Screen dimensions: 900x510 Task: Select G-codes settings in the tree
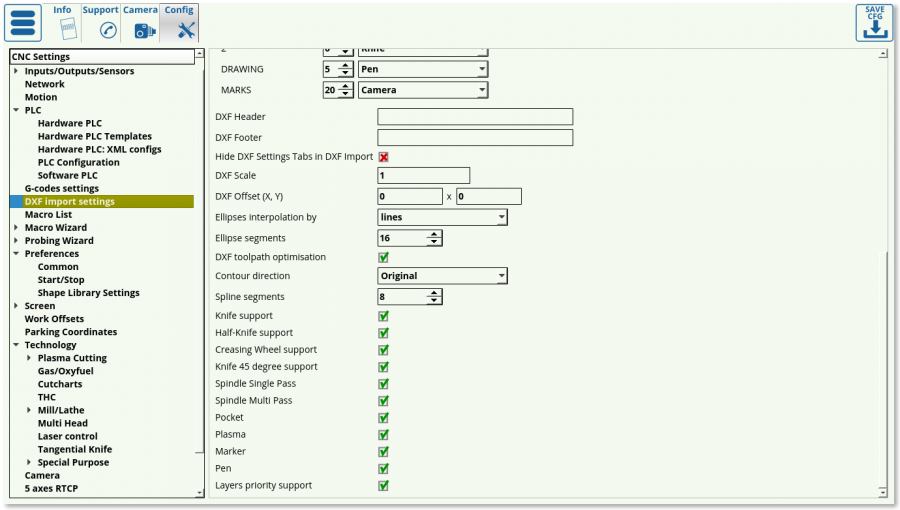61,188
